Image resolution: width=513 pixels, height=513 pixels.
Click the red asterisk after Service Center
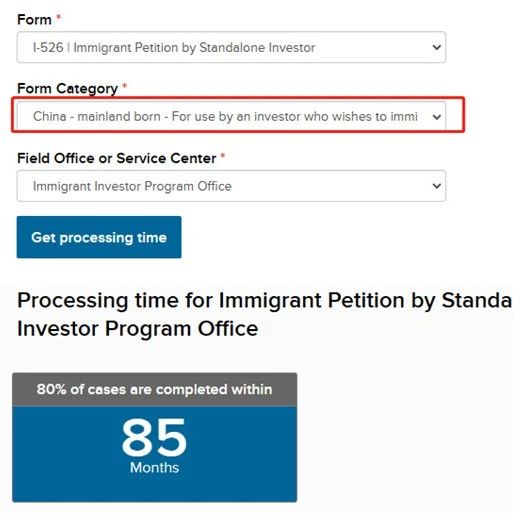coord(223,155)
